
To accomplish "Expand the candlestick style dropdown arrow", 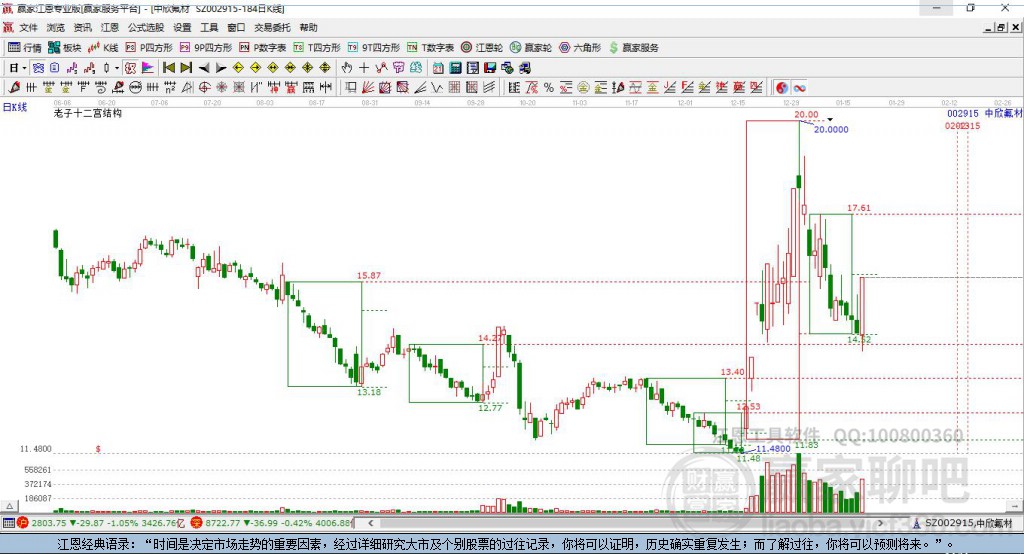I will point(117,68).
